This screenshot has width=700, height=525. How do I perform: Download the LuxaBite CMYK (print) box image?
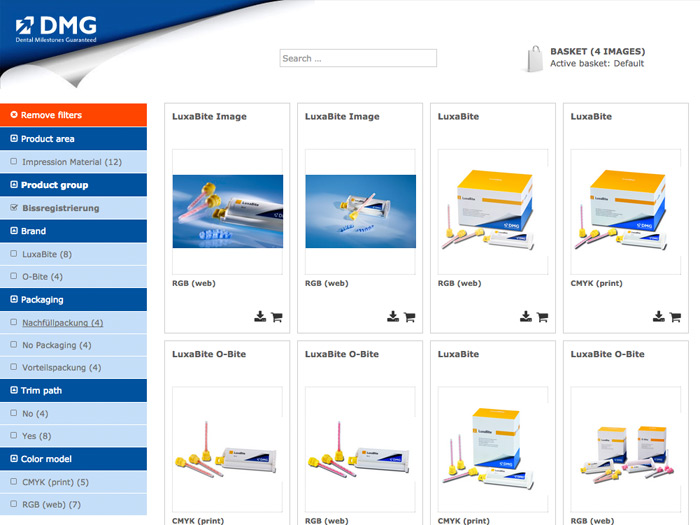pyautogui.click(x=658, y=317)
